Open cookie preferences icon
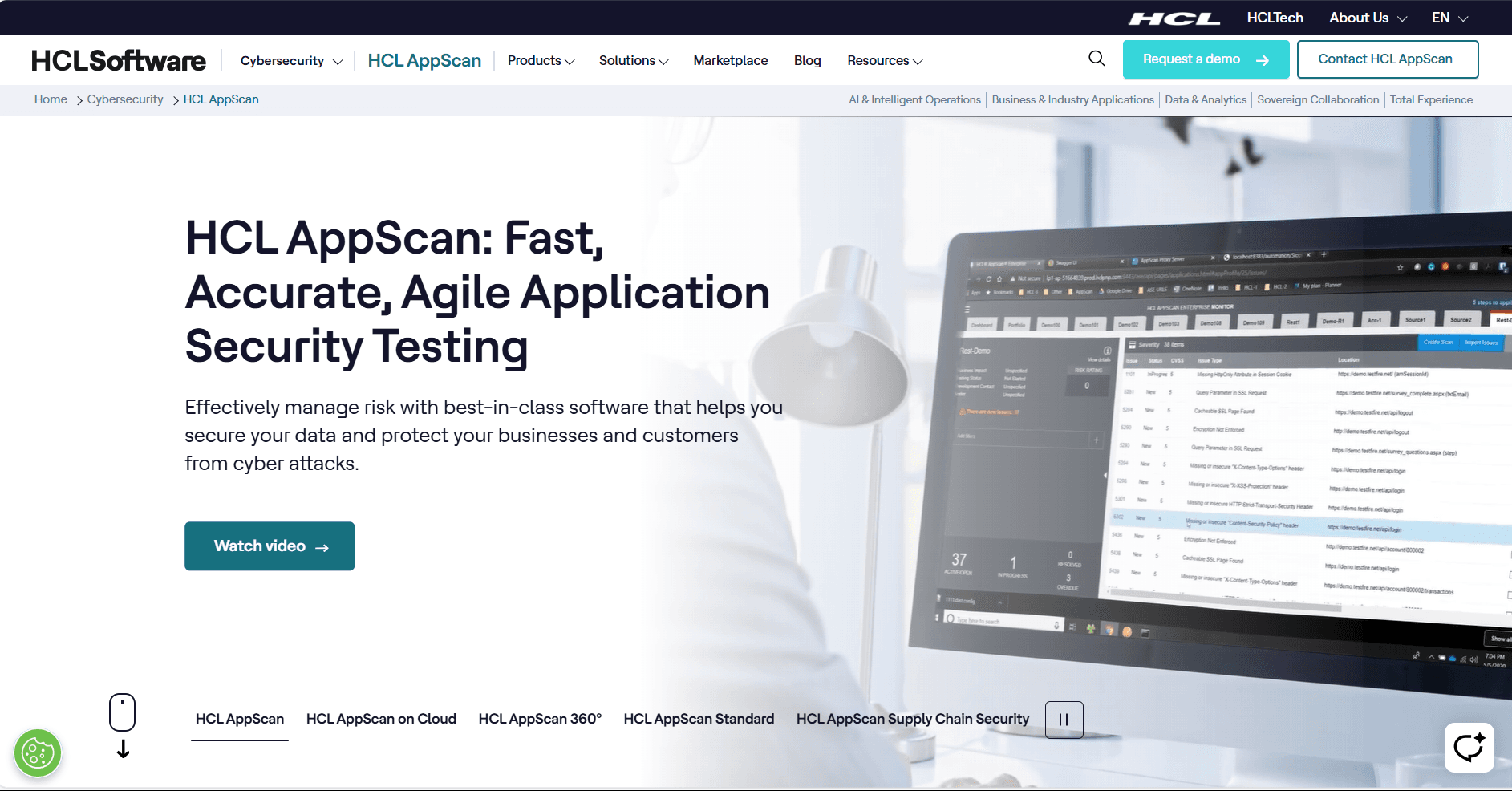Viewport: 1512px width, 791px height. [38, 753]
